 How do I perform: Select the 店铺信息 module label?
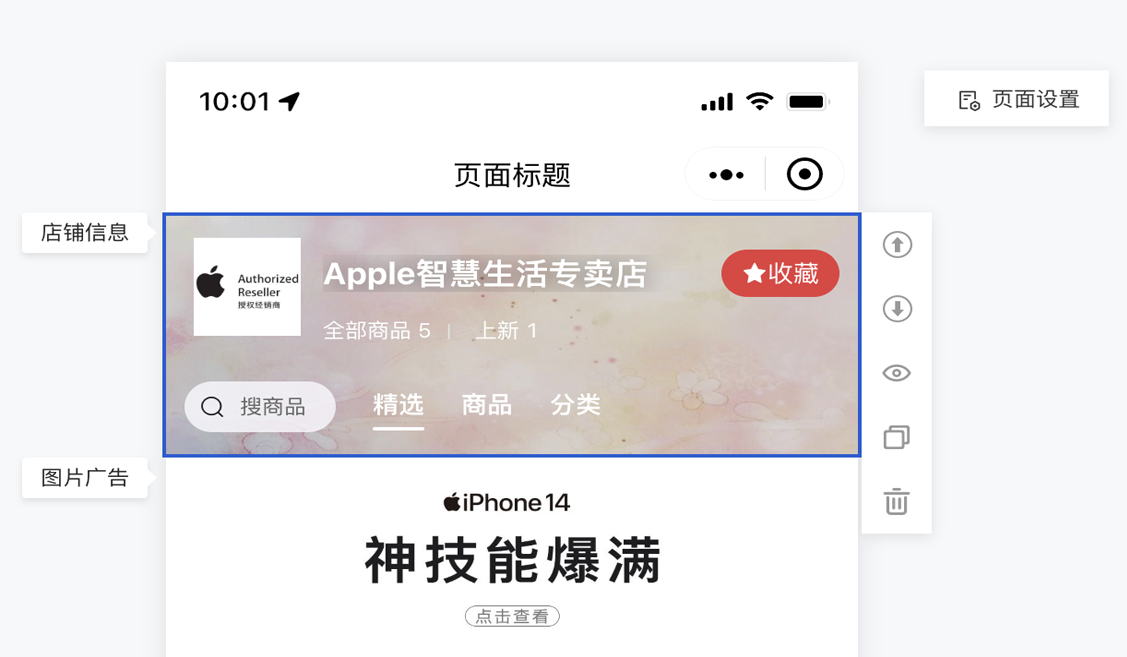tap(85, 233)
